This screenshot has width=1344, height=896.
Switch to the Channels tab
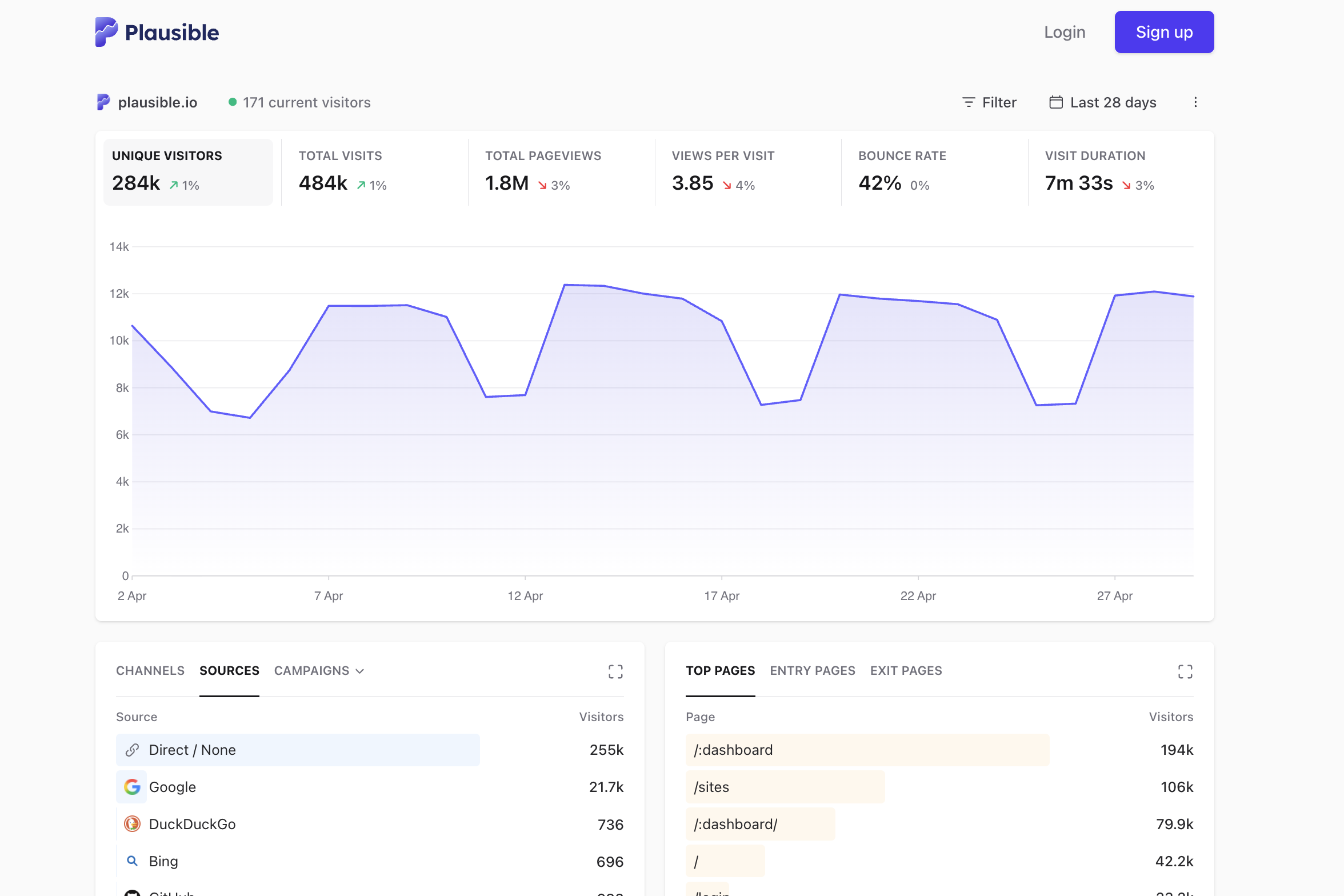pos(150,671)
